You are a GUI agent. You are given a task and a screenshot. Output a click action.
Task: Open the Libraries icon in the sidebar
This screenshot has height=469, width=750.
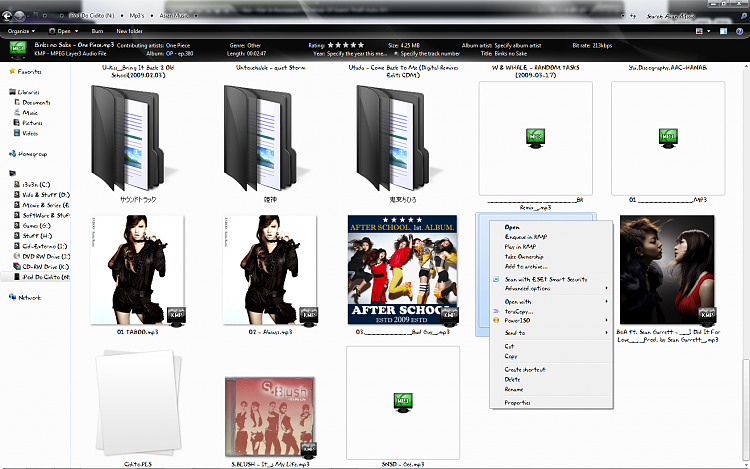pos(12,92)
